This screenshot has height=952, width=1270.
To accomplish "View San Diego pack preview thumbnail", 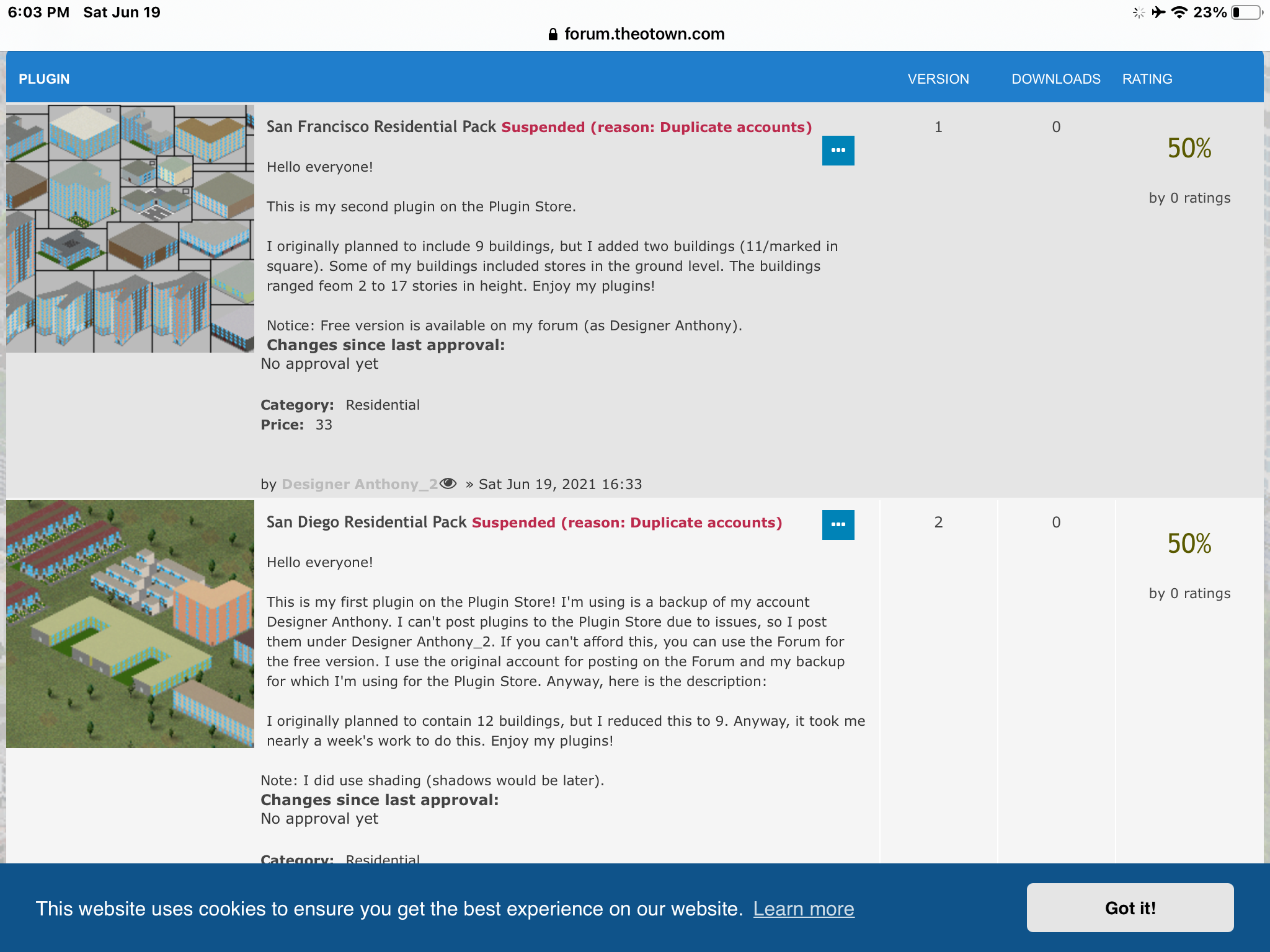I will (x=130, y=624).
